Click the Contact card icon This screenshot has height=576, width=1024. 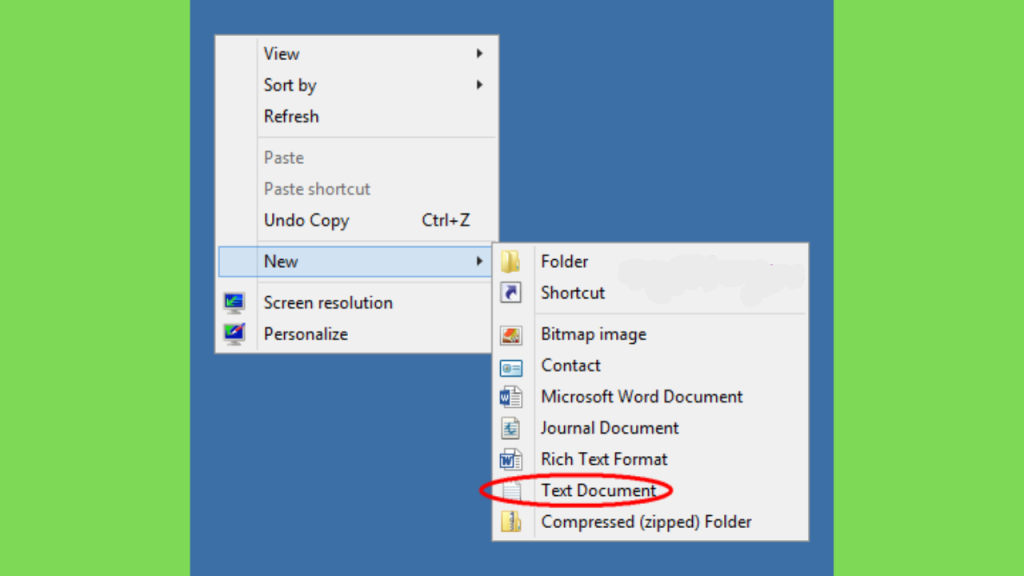point(511,367)
